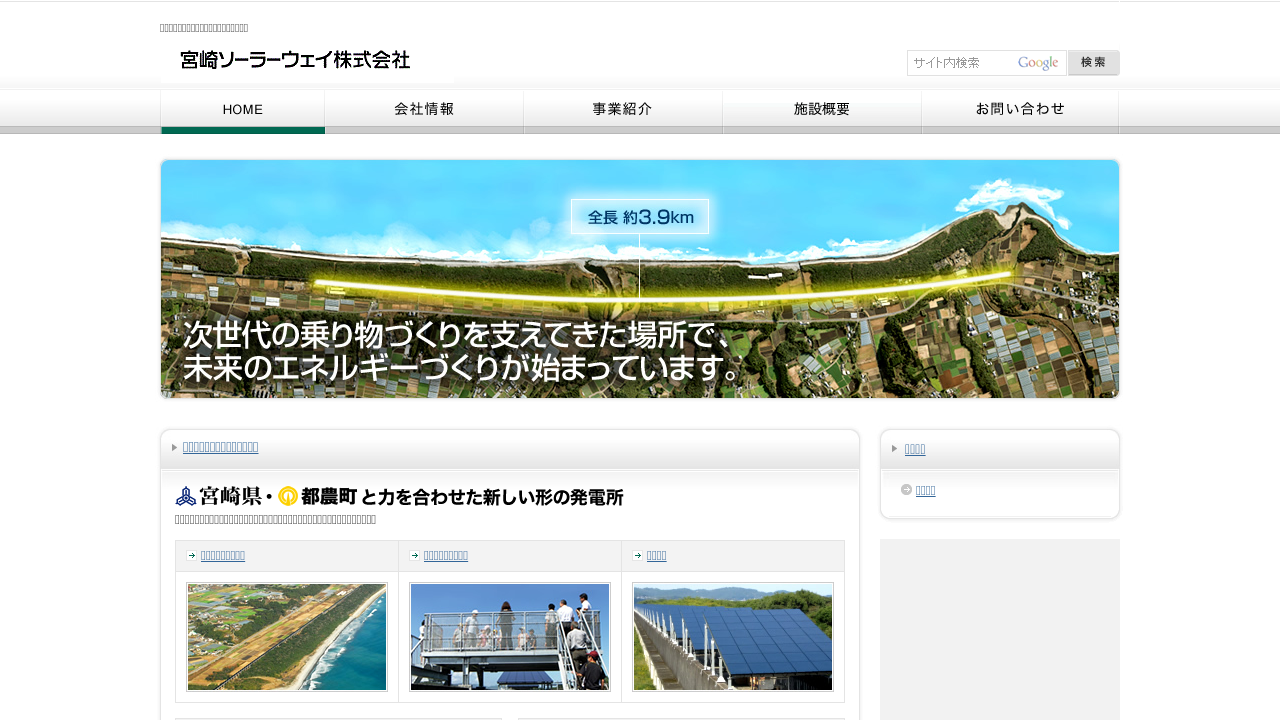Go to the 会社情報 menu item
Image resolution: width=1280 pixels, height=720 pixels.
[x=424, y=110]
